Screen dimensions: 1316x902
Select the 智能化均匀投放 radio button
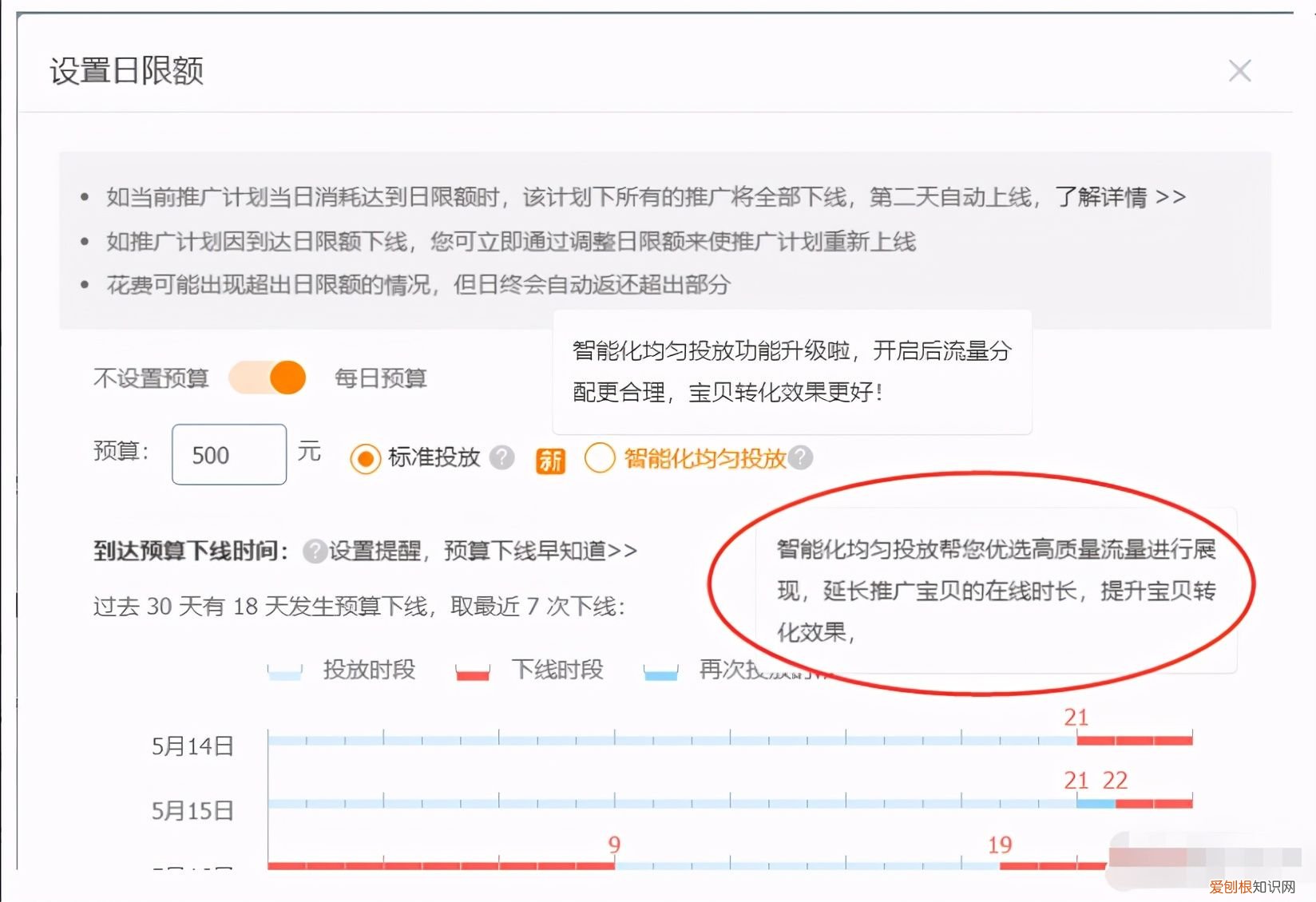tap(600, 458)
